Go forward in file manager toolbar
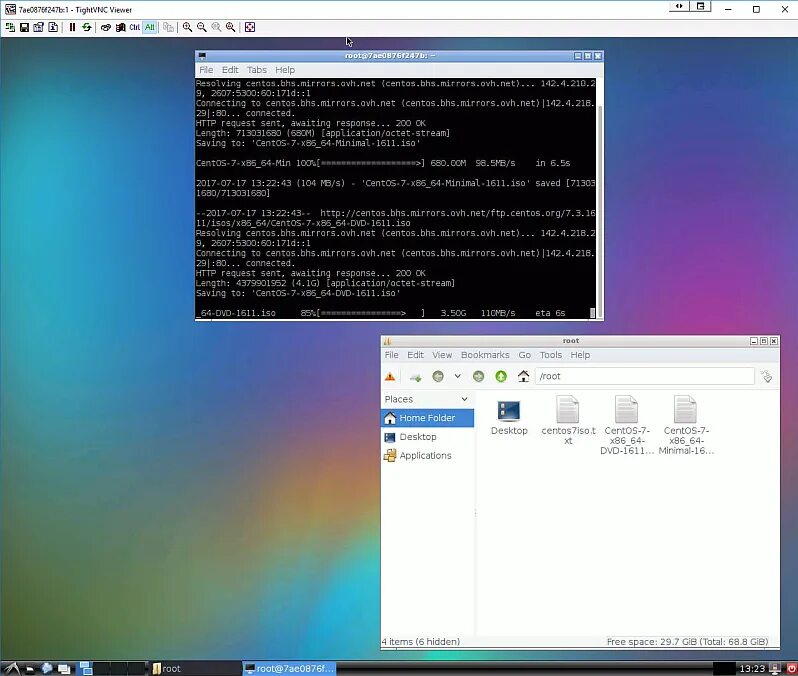The height and width of the screenshot is (676, 798). (478, 377)
